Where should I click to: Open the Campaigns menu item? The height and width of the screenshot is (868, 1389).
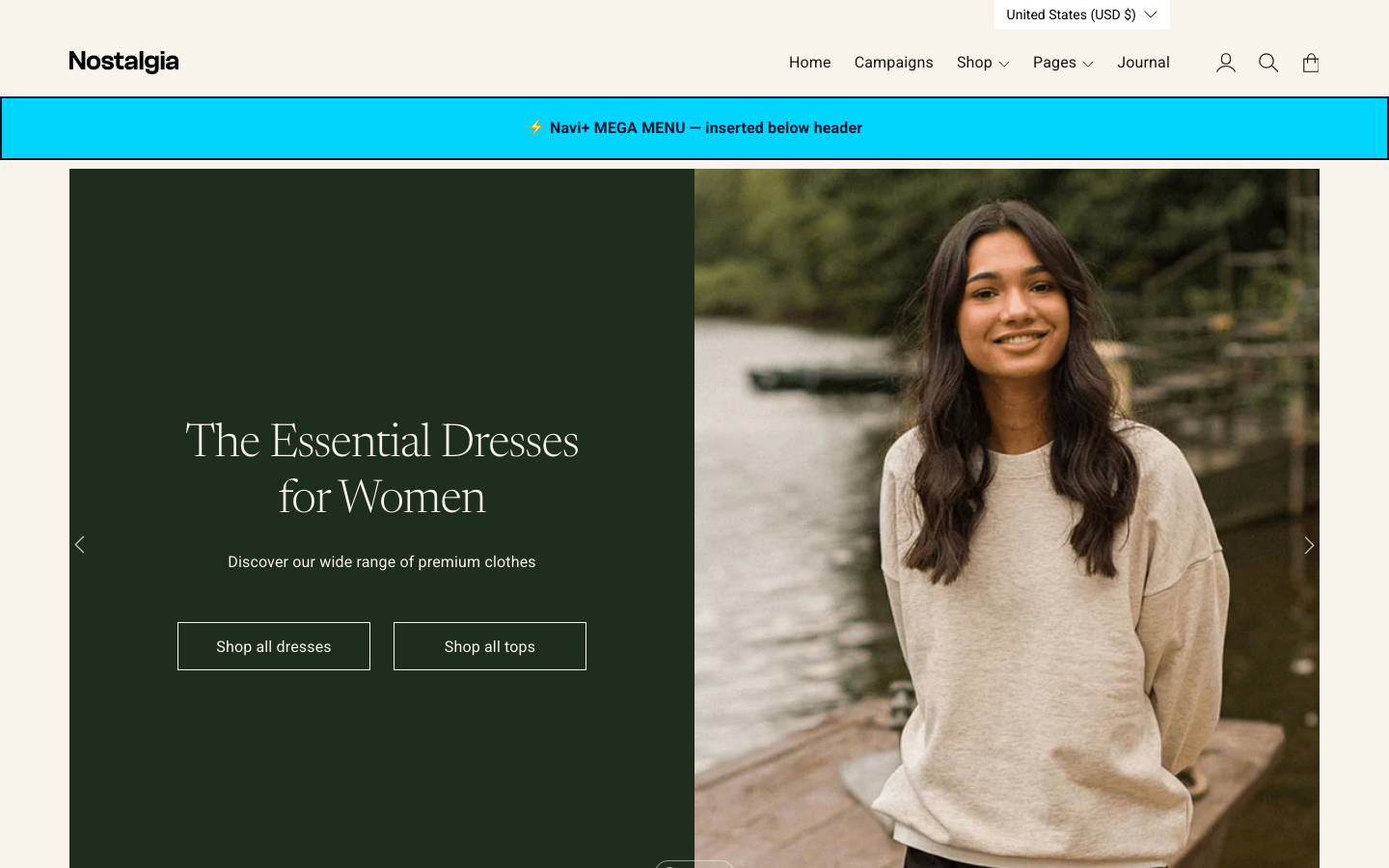click(893, 63)
